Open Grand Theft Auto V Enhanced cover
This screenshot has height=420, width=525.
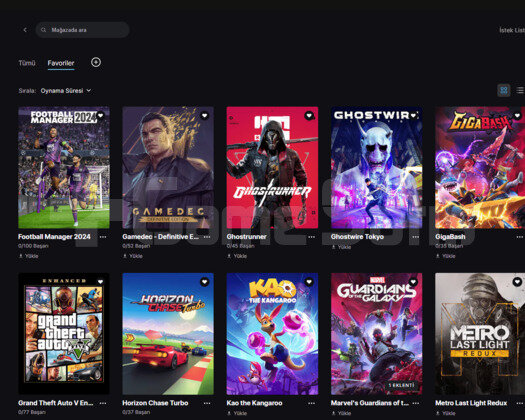pyautogui.click(x=64, y=334)
